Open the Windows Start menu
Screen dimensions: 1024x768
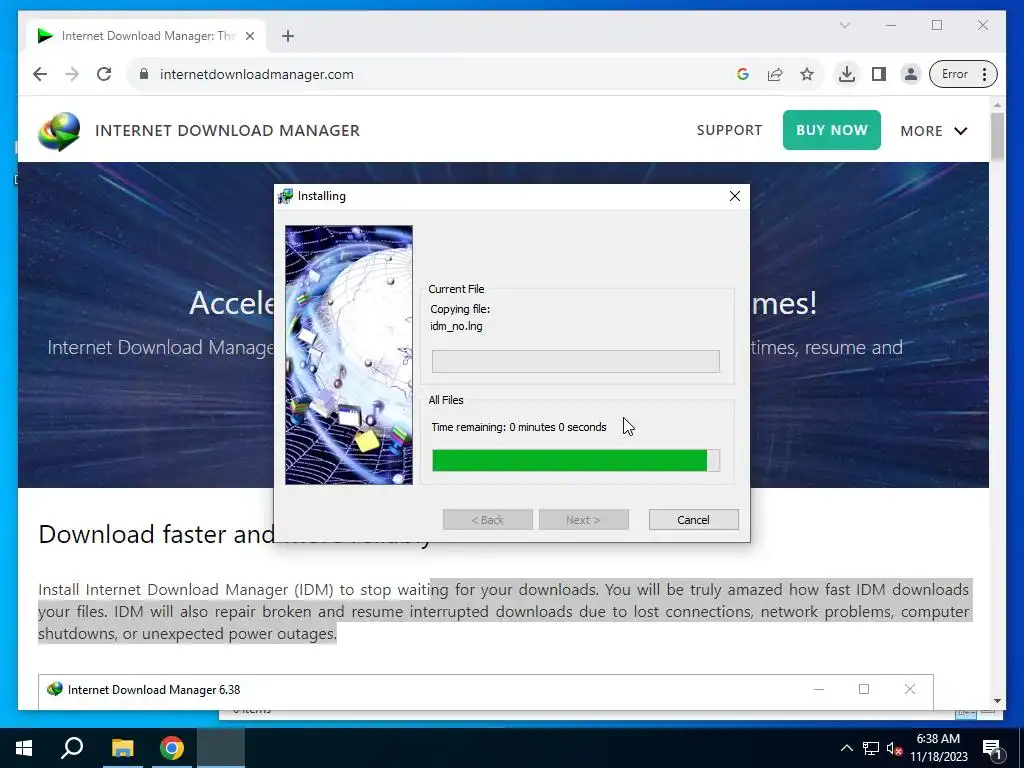coord(24,748)
